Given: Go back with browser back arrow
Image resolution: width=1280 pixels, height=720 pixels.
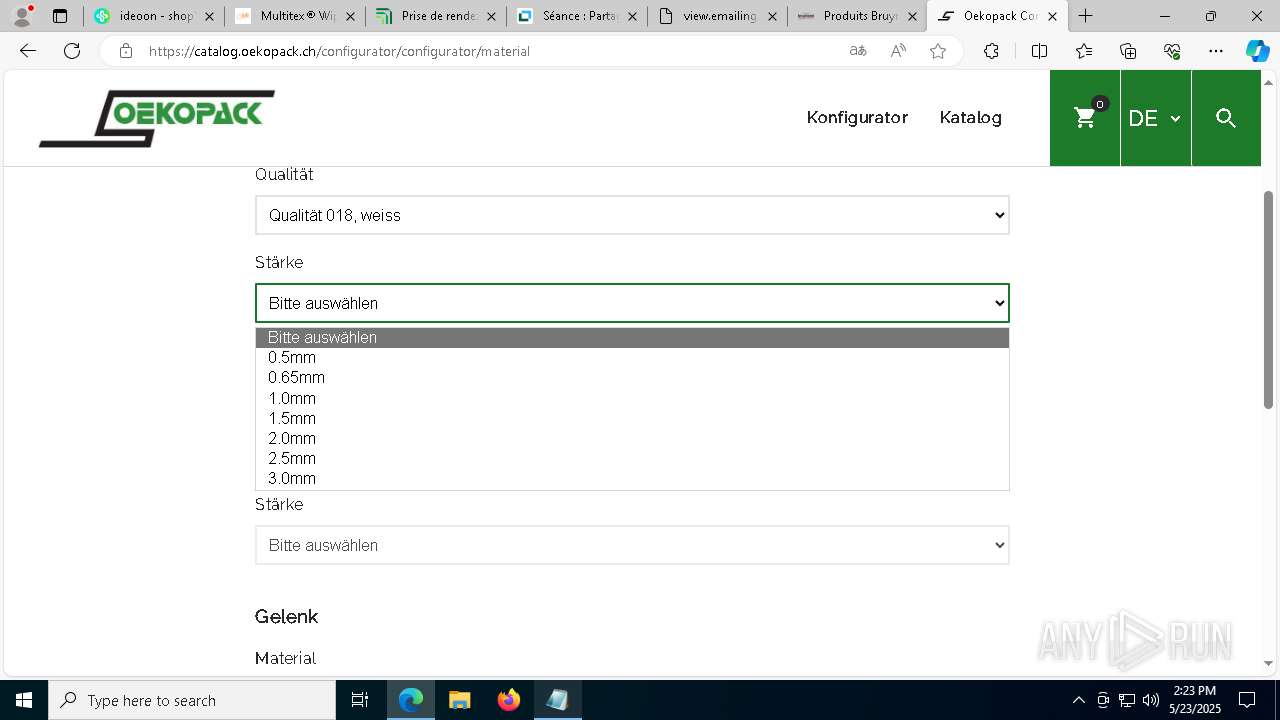Looking at the screenshot, I should click(x=28, y=51).
